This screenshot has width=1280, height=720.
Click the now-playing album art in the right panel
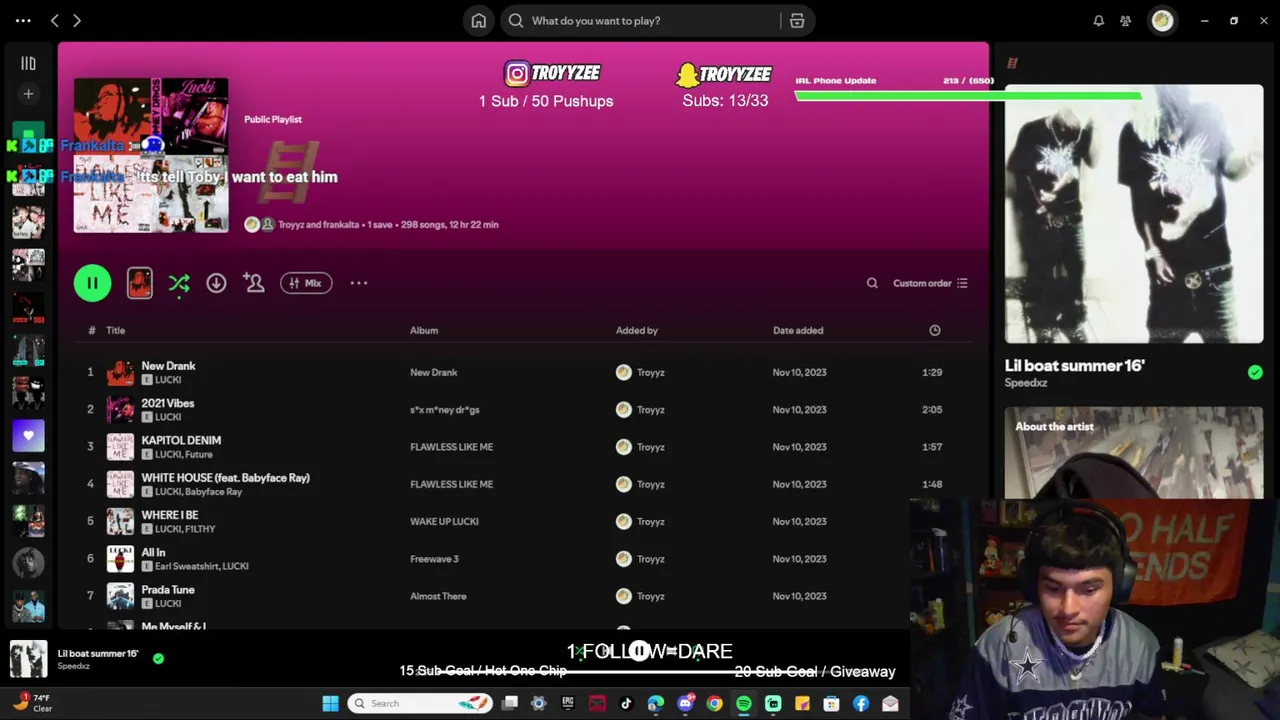1134,214
